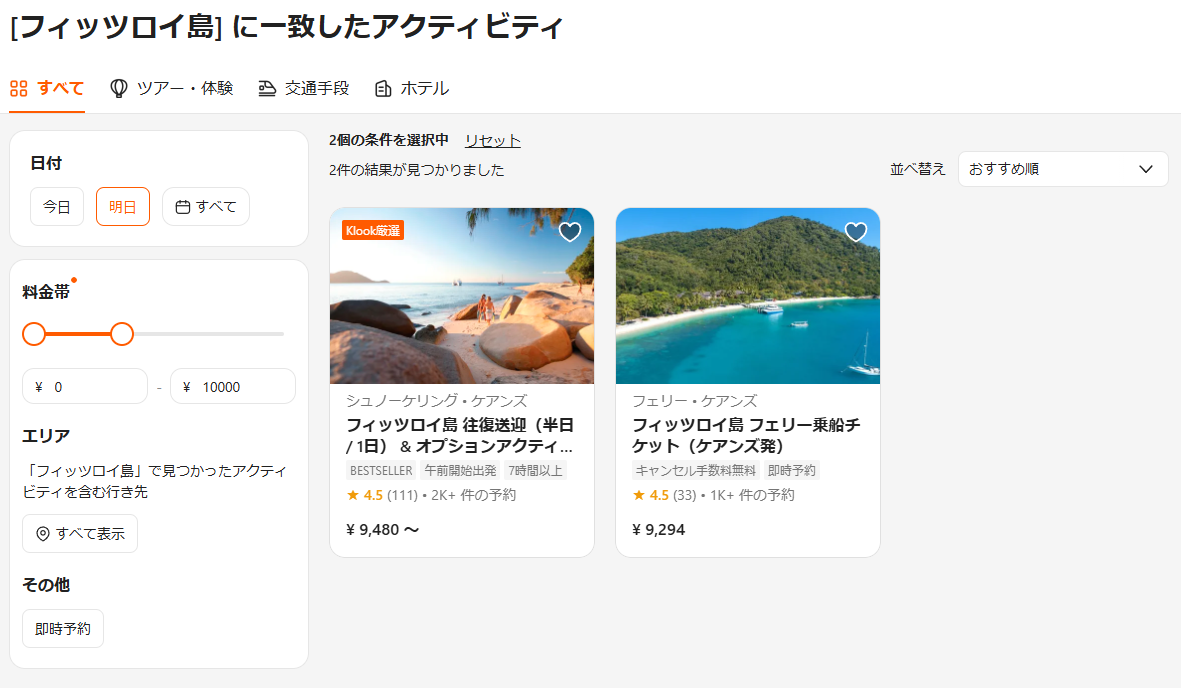The height and width of the screenshot is (688, 1181).
Task: Click the minimum price slider handle
Action: (34, 334)
